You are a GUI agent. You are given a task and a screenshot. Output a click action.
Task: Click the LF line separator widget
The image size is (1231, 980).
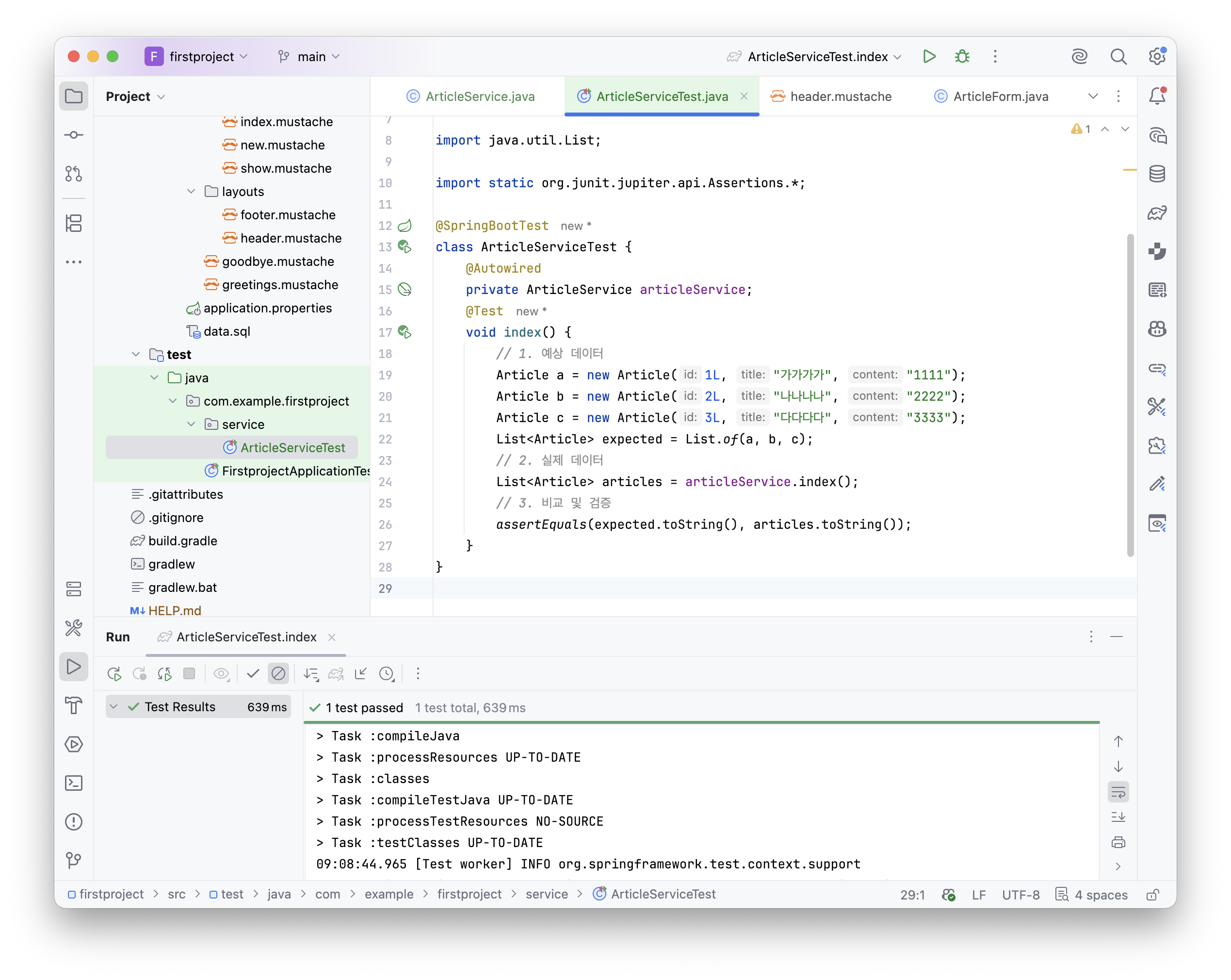pos(979,894)
